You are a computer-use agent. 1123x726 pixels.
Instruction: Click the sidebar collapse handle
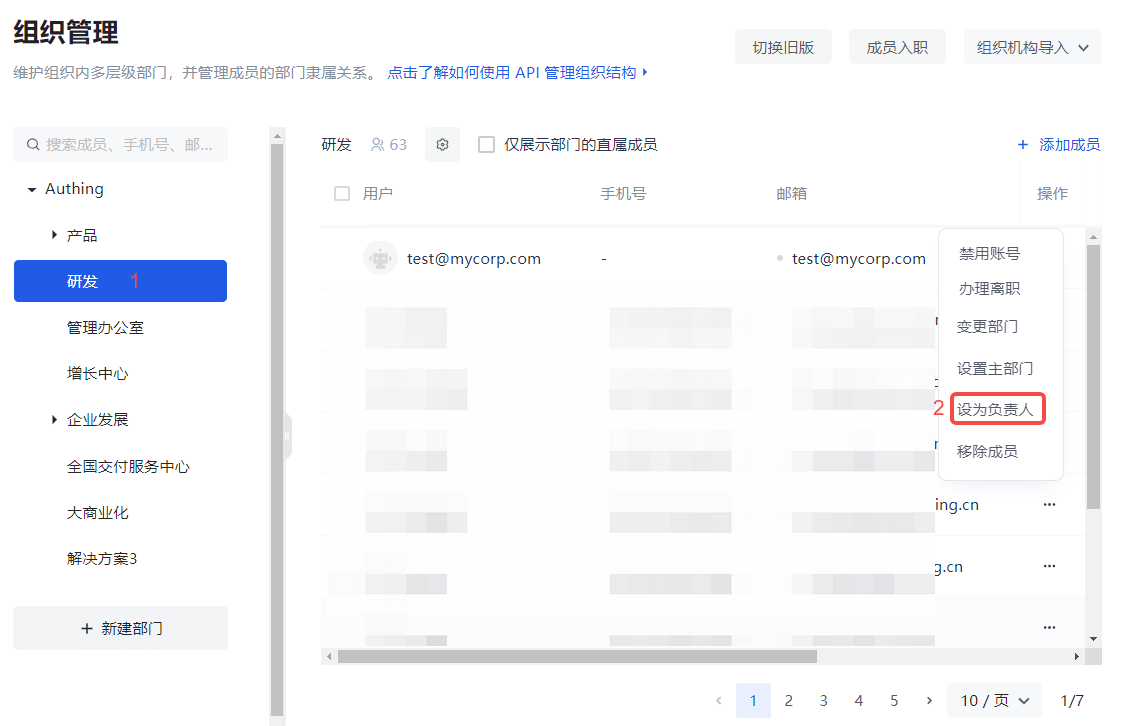(287, 436)
